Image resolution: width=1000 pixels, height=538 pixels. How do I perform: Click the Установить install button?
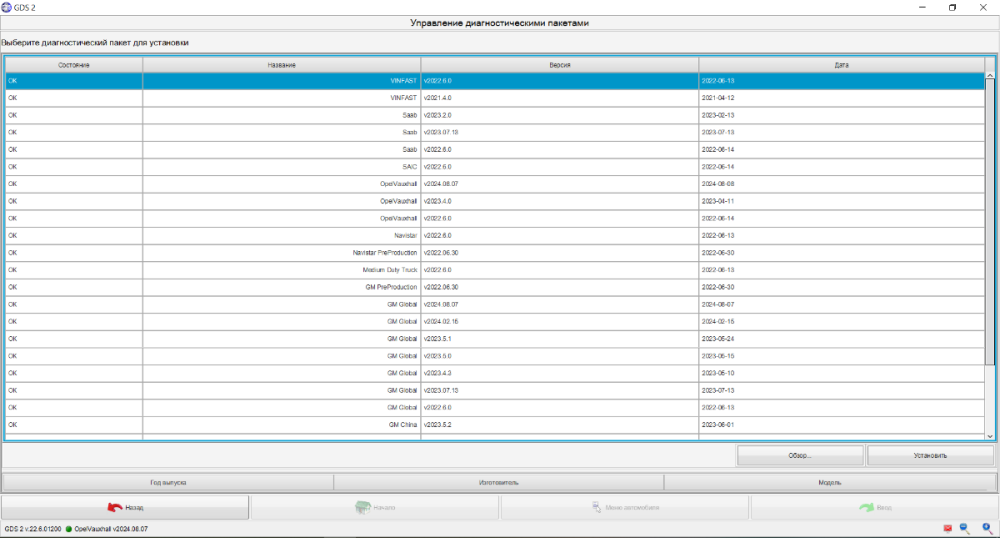point(930,456)
